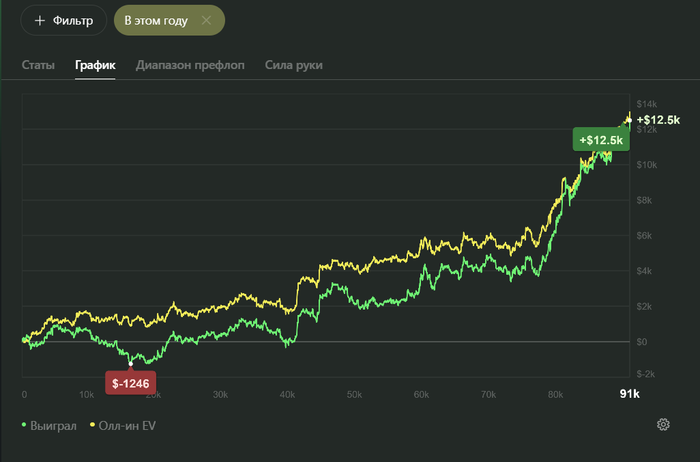Viewport: 700px width, 462px height.
Task: Click the 70k x-axis label
Action: click(488, 395)
